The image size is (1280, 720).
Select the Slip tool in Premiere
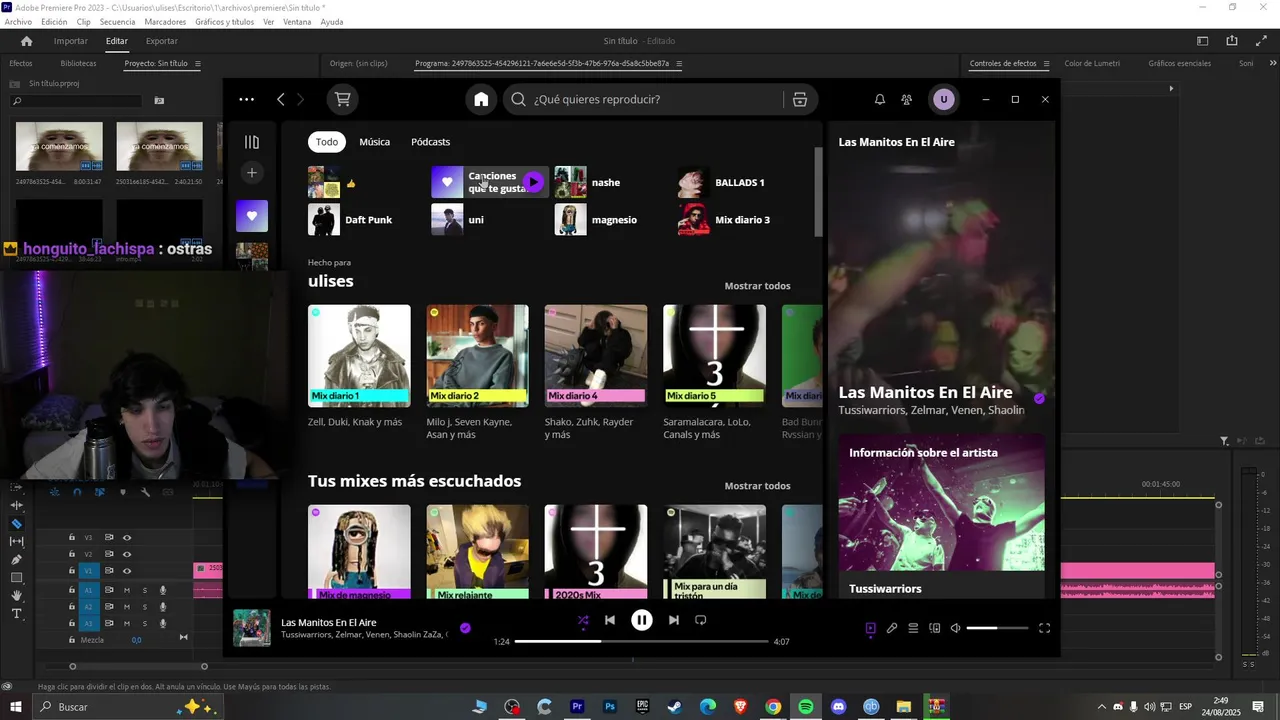16,542
